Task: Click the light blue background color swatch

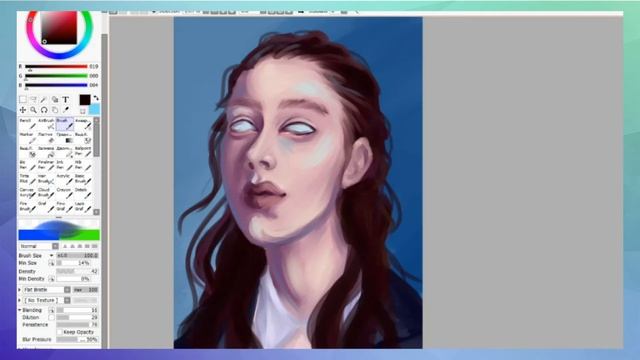Action: pos(95,109)
